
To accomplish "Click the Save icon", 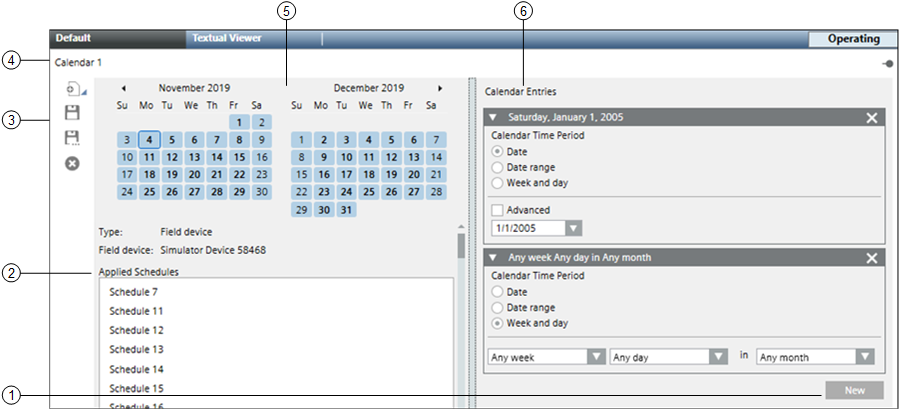I will coord(72,113).
